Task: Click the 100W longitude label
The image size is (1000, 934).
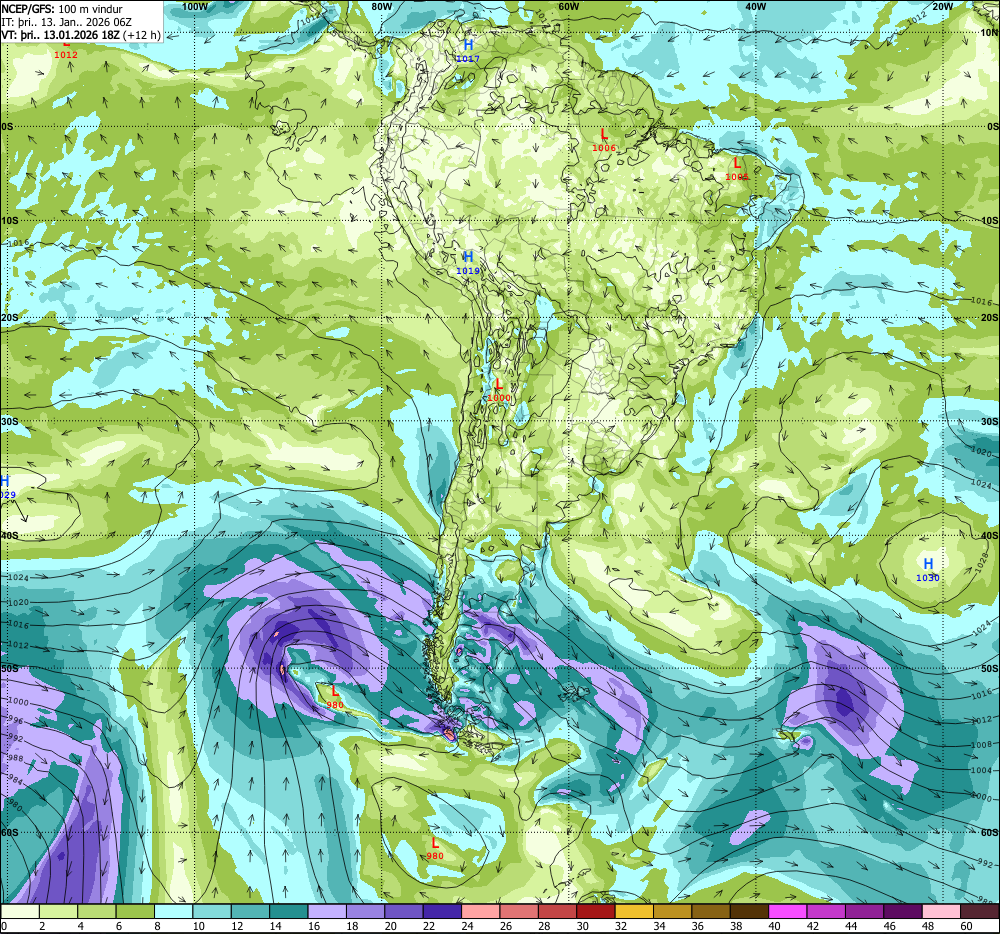Action: point(195,6)
